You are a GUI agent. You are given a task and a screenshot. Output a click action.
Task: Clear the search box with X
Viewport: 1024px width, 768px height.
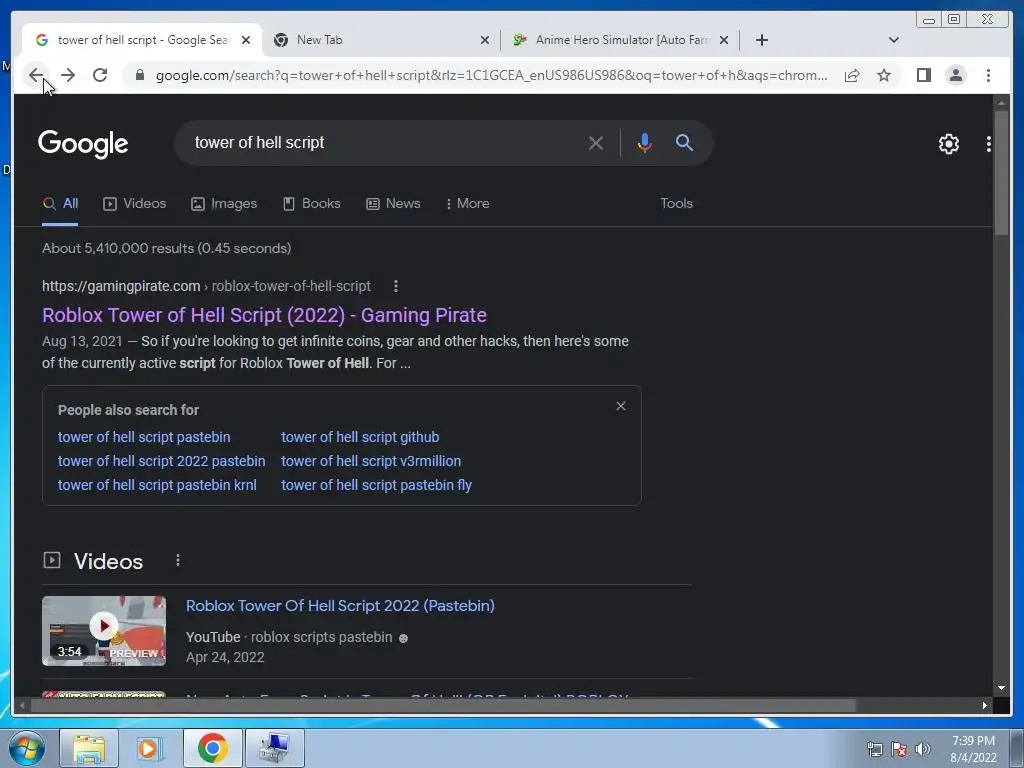point(596,143)
